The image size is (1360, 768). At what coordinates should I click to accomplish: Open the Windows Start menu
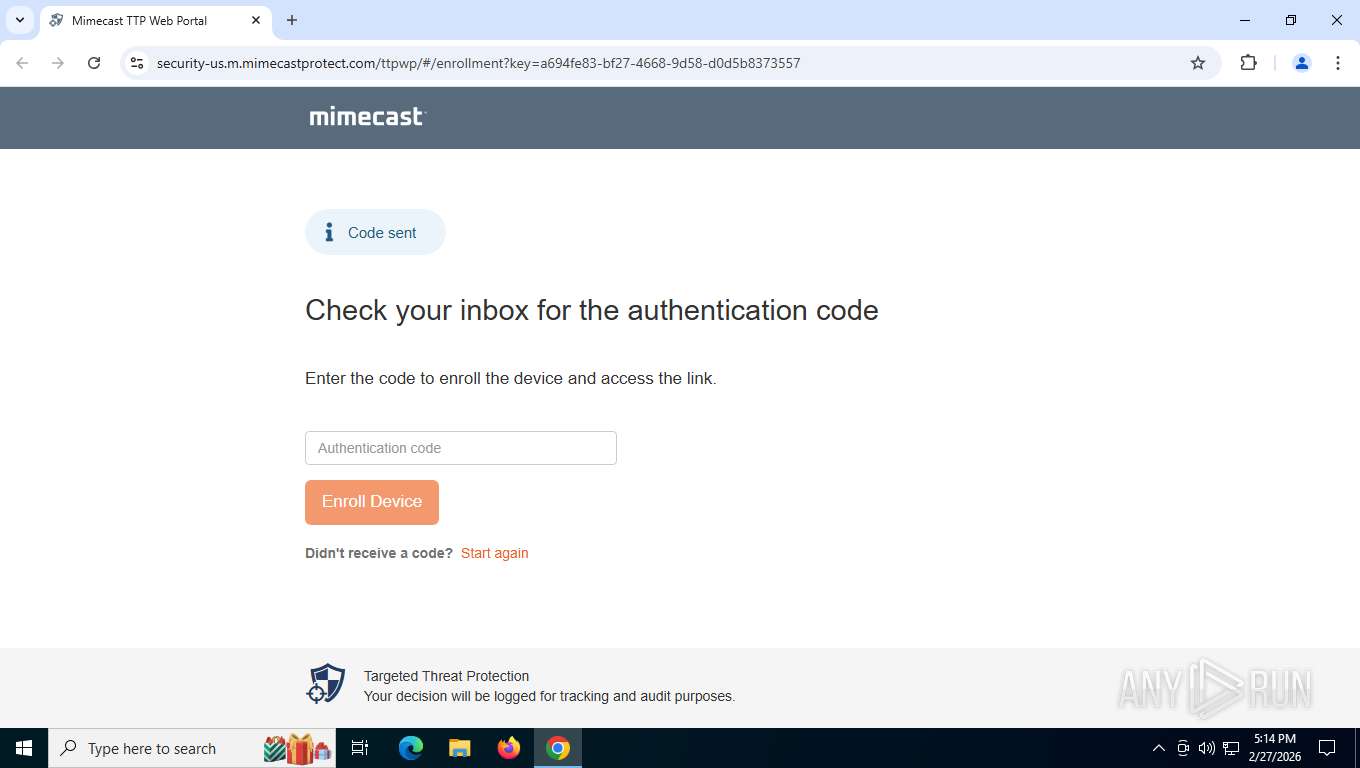point(24,748)
